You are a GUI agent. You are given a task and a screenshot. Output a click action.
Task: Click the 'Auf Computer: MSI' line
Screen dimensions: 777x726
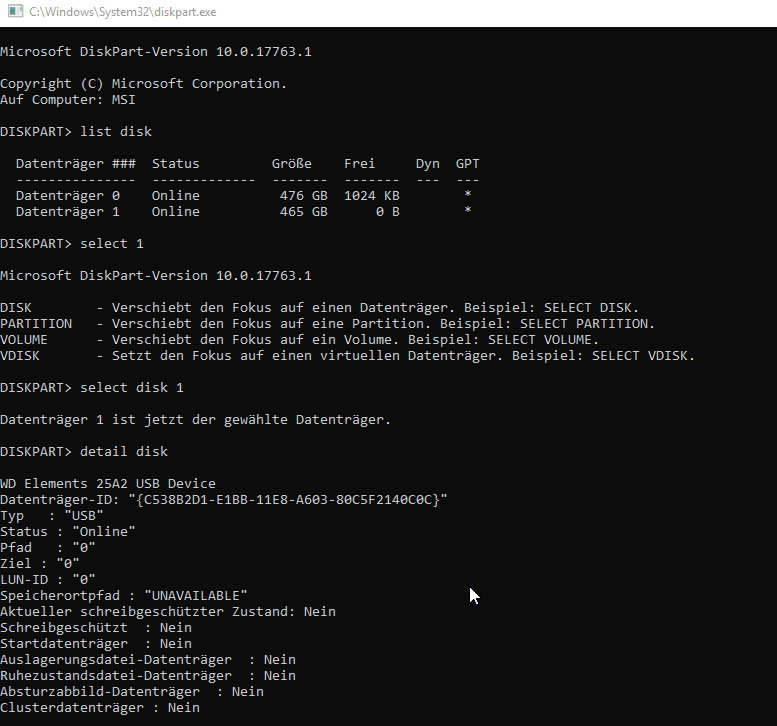tap(67, 99)
